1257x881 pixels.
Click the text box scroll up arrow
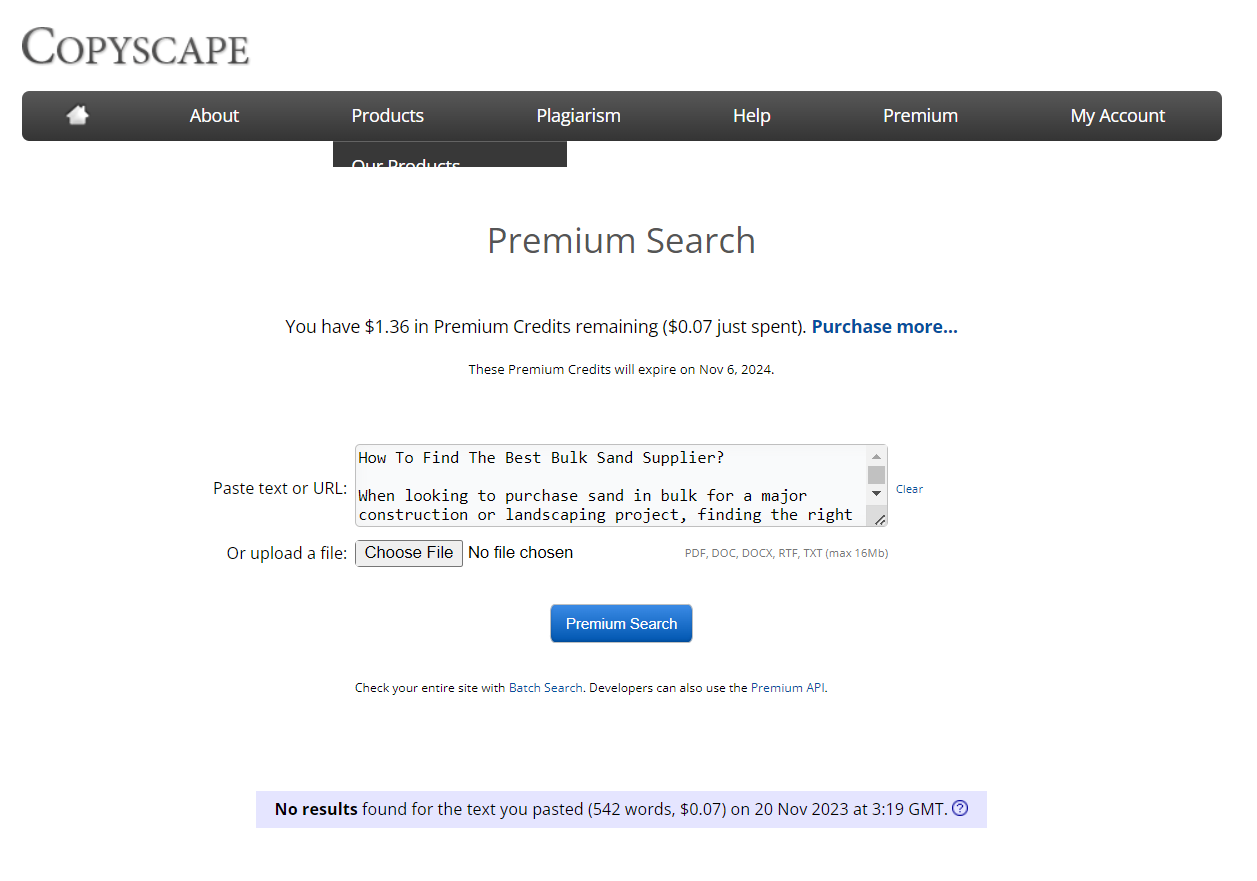click(x=876, y=456)
